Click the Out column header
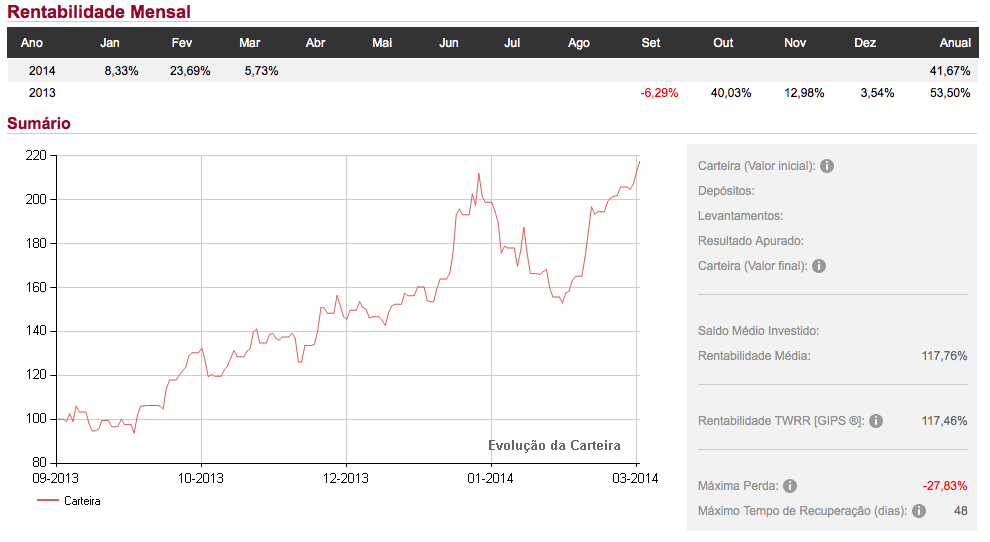Screen dimensions: 990x542 click(723, 43)
